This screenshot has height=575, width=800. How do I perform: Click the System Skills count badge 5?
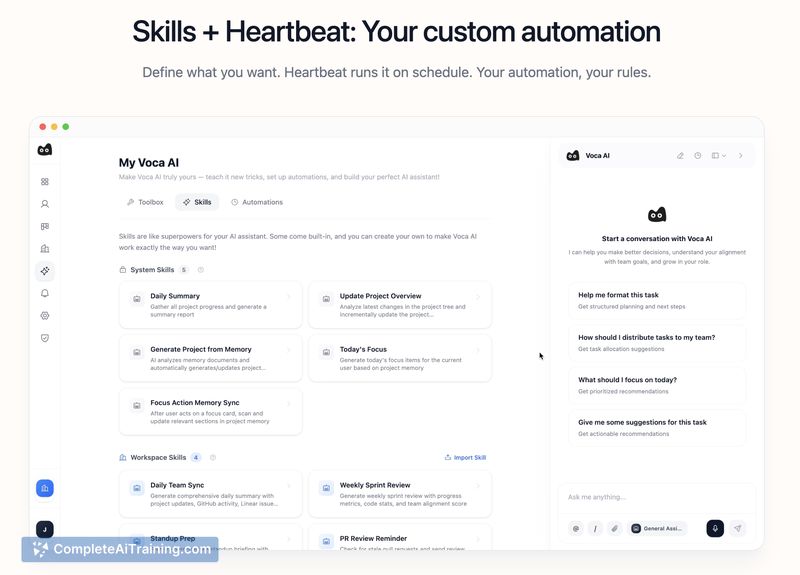[184, 270]
